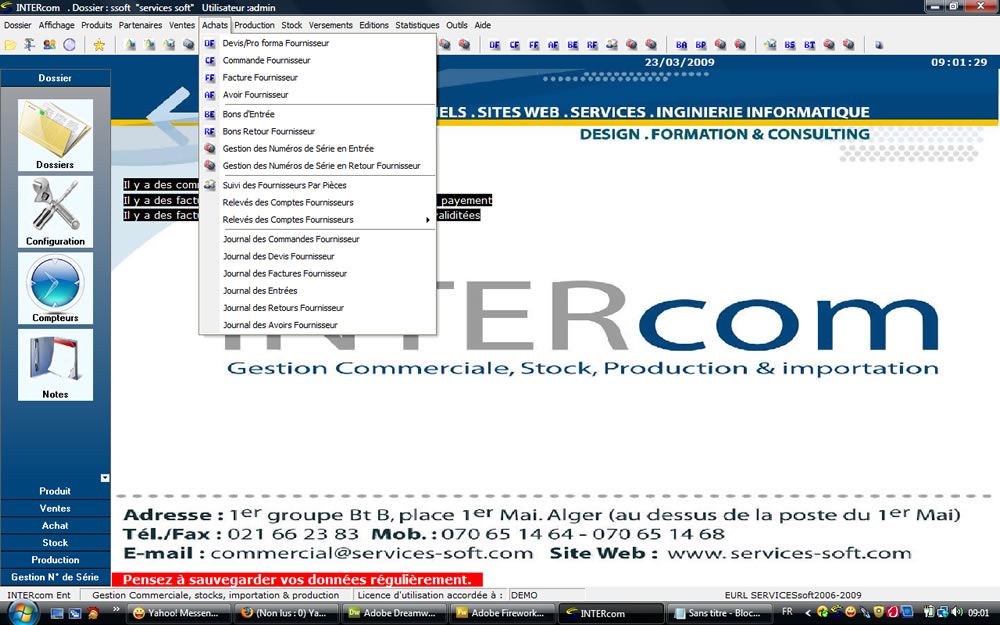
Task: Click the open folder toolbar icon
Action: pos(10,45)
